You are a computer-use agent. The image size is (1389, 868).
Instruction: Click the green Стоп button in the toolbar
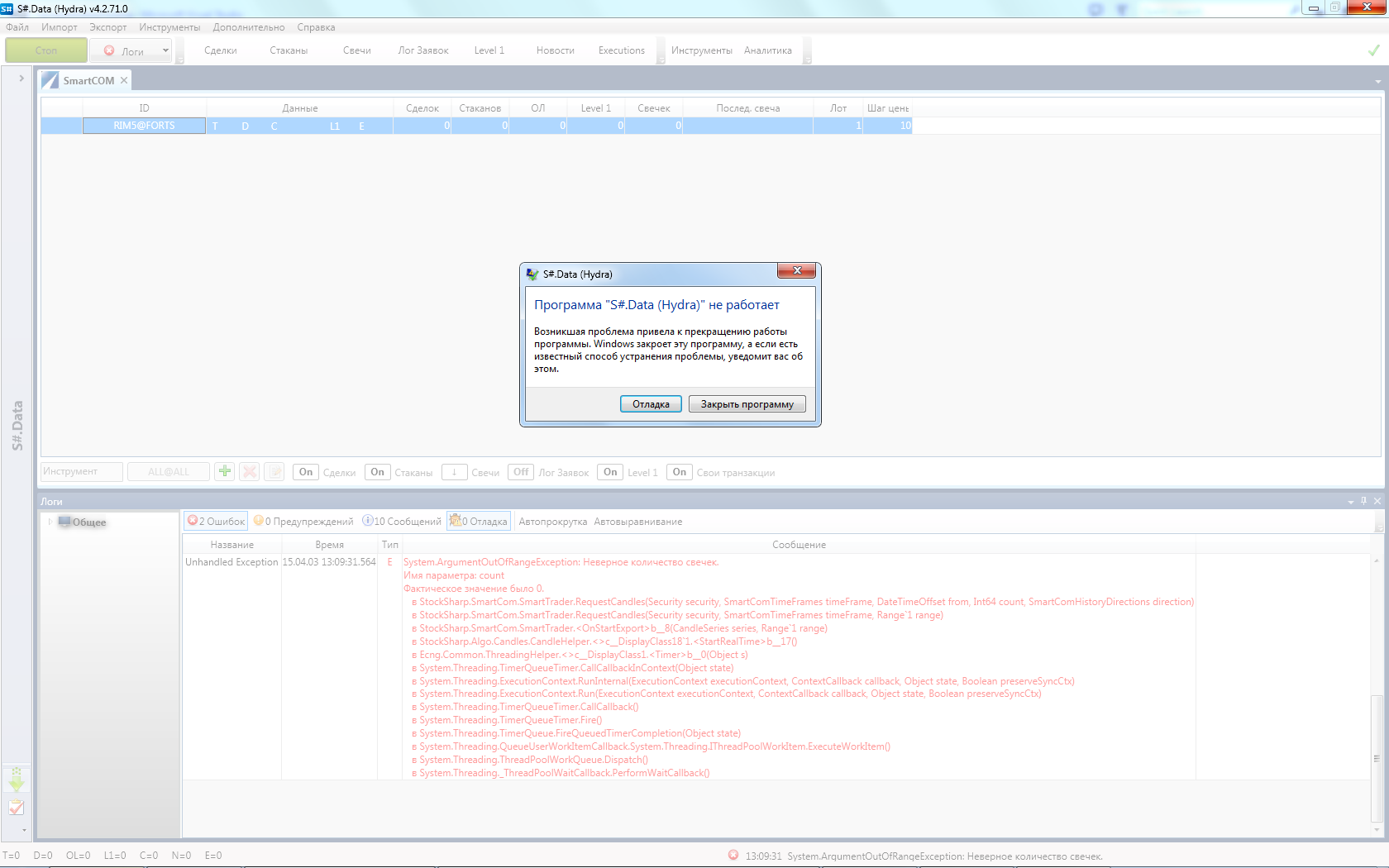tap(46, 50)
